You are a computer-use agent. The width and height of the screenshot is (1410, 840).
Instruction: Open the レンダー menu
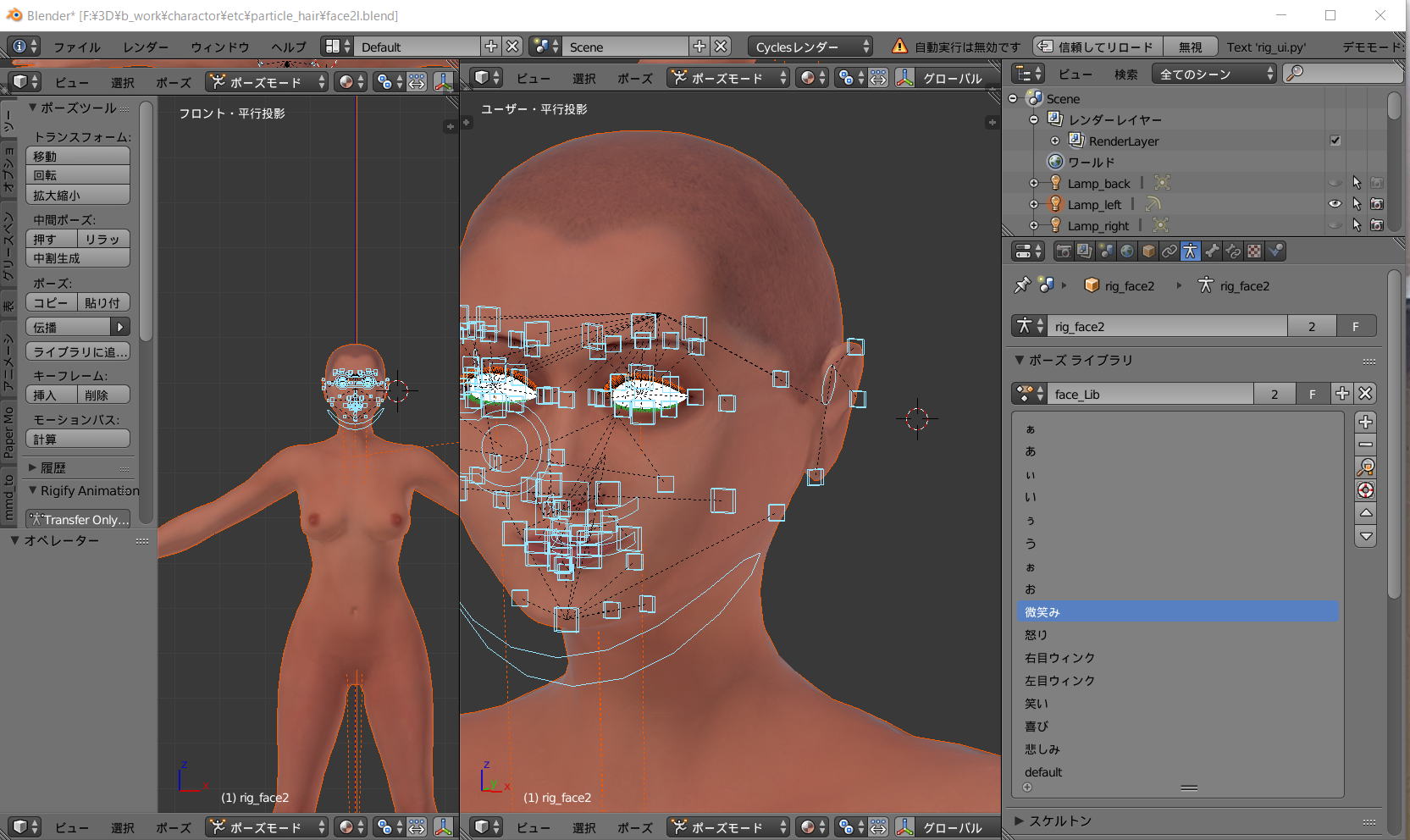145,47
